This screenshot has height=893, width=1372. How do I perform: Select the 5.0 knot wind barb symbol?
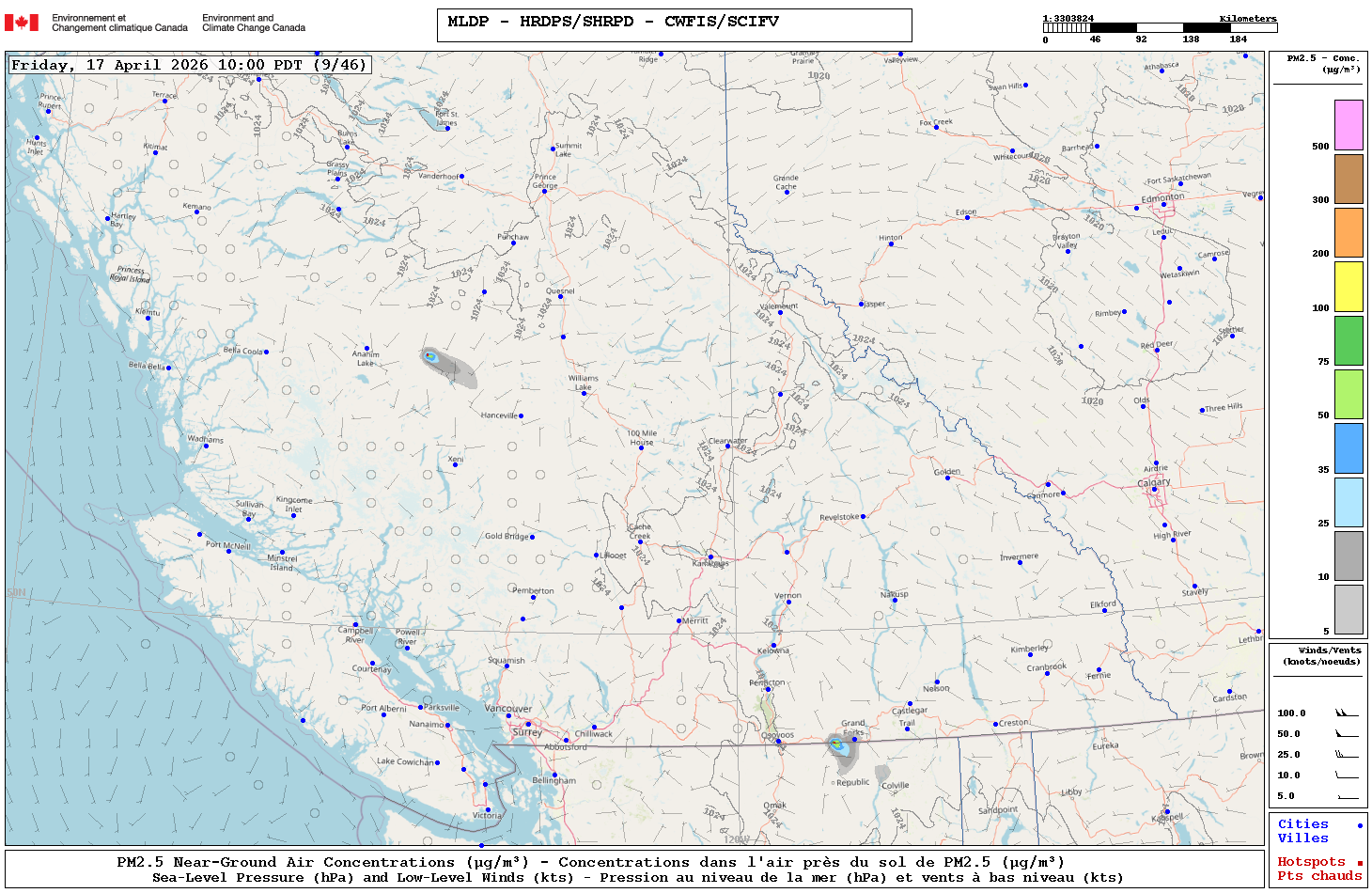1347,796
